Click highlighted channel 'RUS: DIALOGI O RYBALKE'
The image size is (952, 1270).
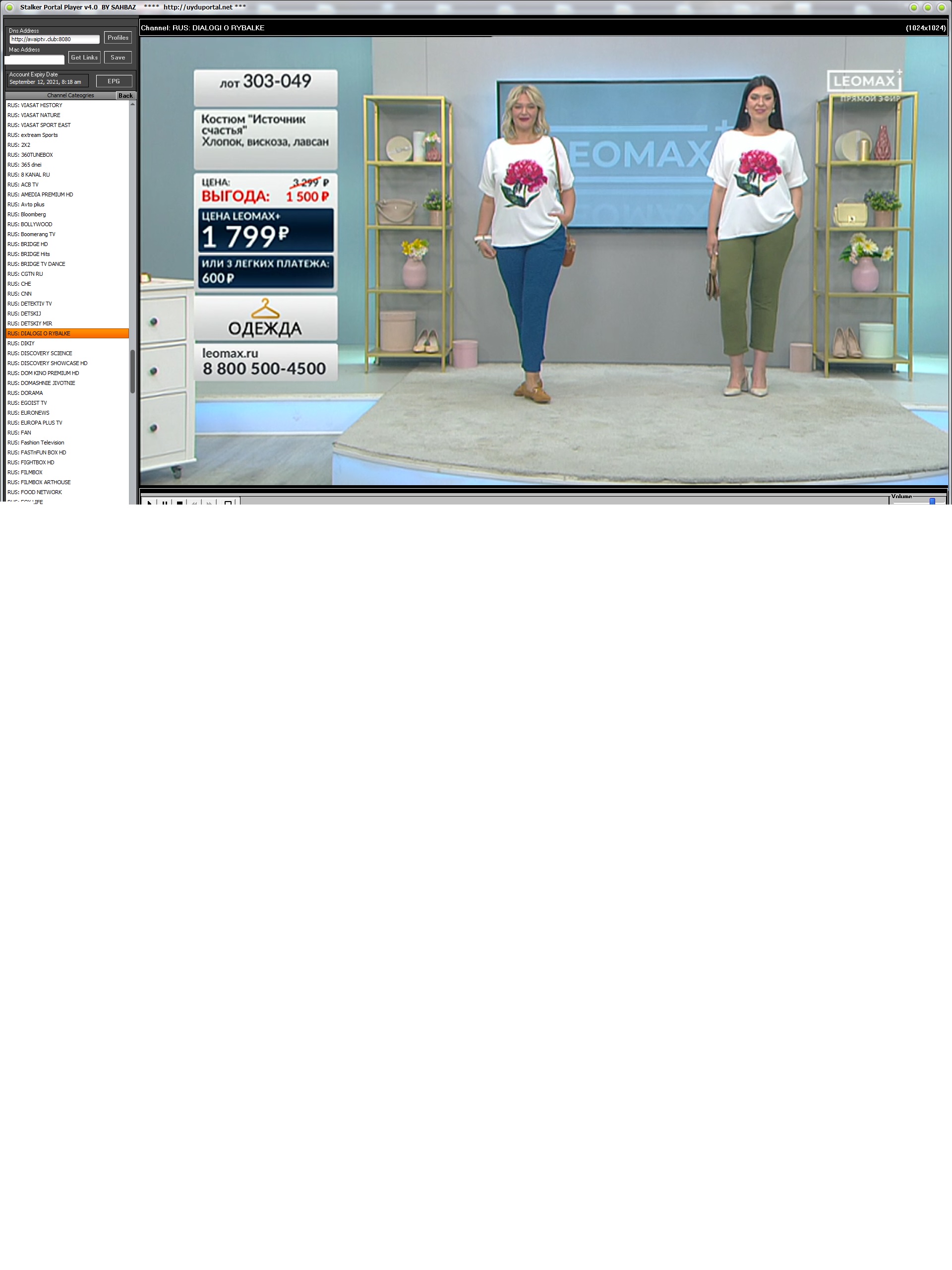(67, 333)
